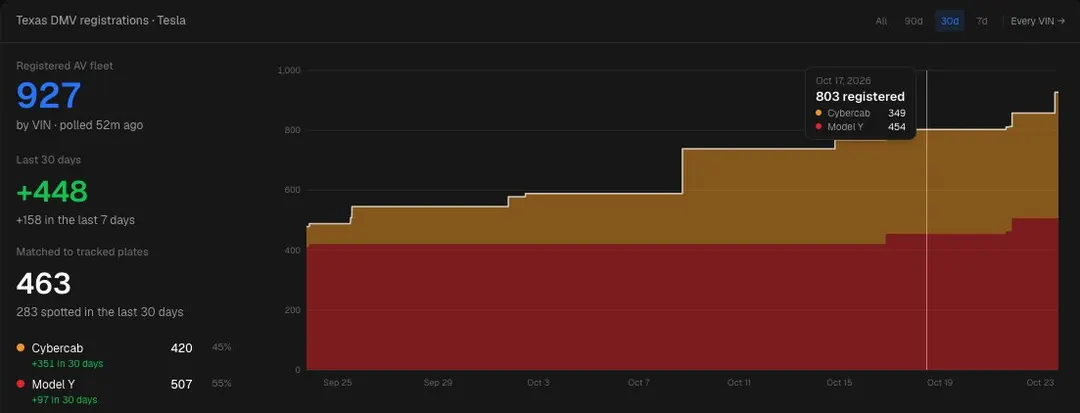
Task: Click '283 spotted in the last 30 days'
Action: (x=100, y=312)
